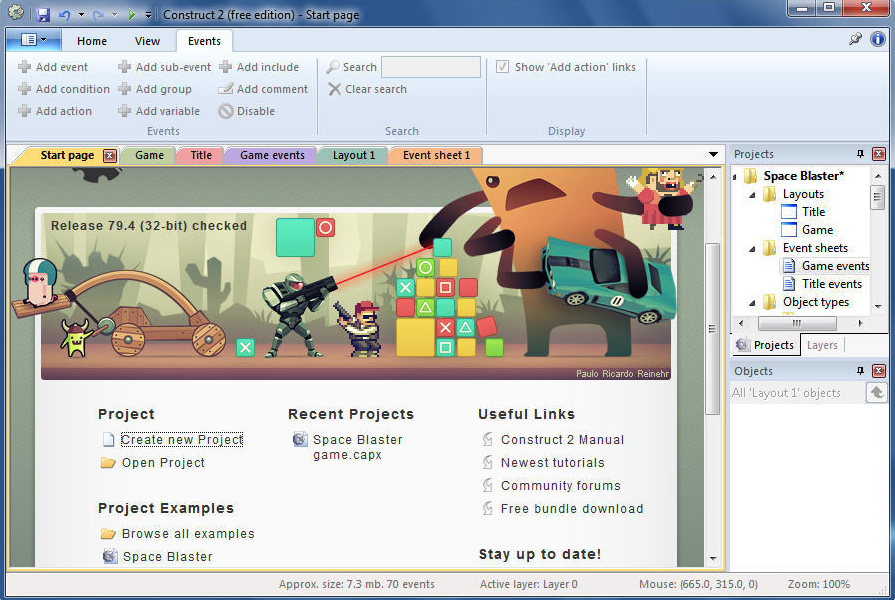895x600 pixels.
Task: Open recent project Space Blaster game.capx
Action: tap(358, 447)
